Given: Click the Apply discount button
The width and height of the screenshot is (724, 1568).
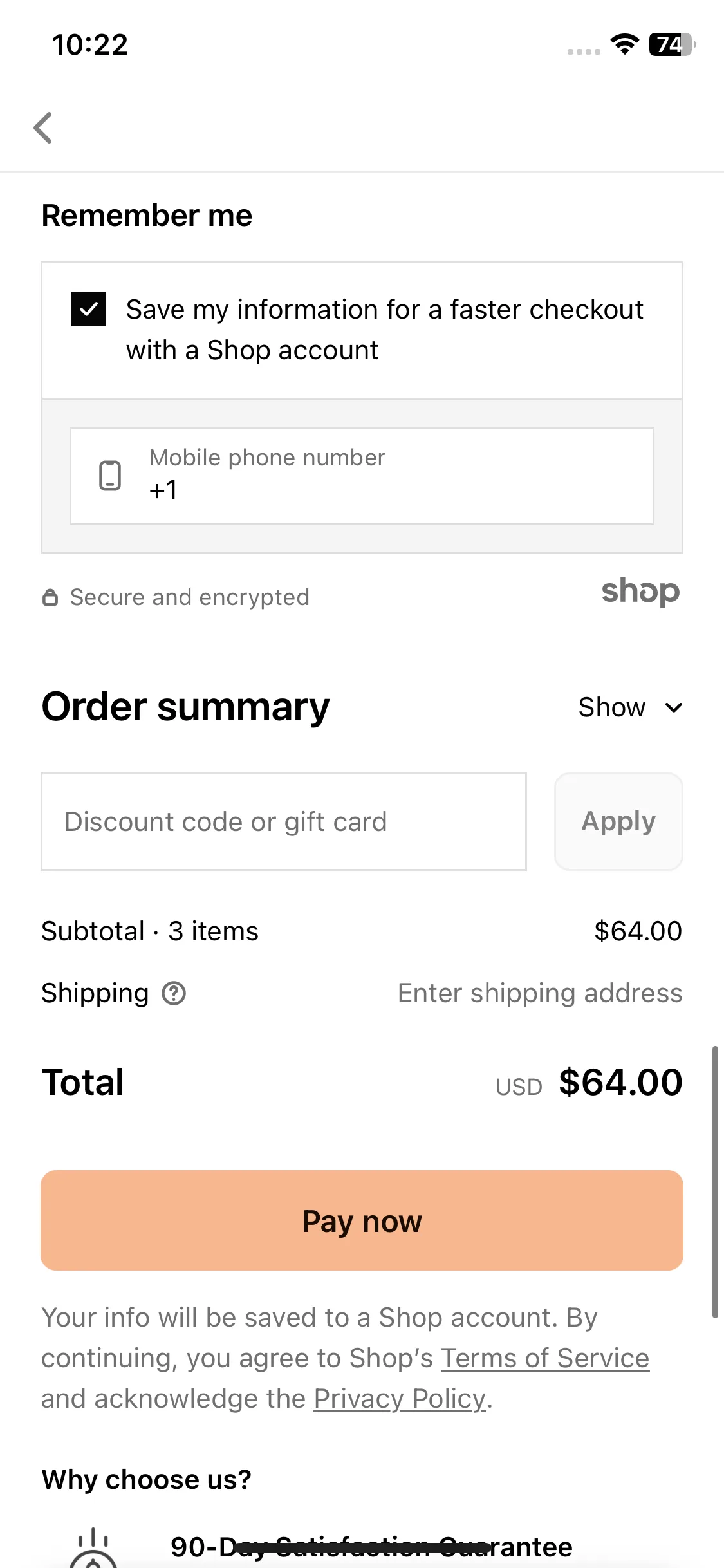Looking at the screenshot, I should click(x=618, y=822).
